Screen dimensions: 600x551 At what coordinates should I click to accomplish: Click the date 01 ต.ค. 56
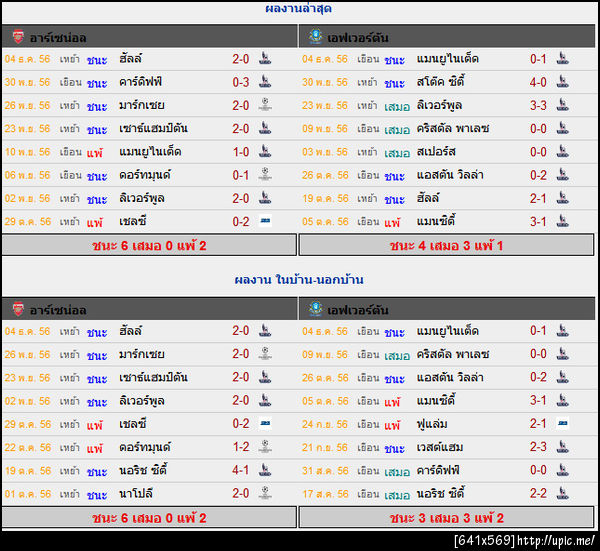[28, 494]
